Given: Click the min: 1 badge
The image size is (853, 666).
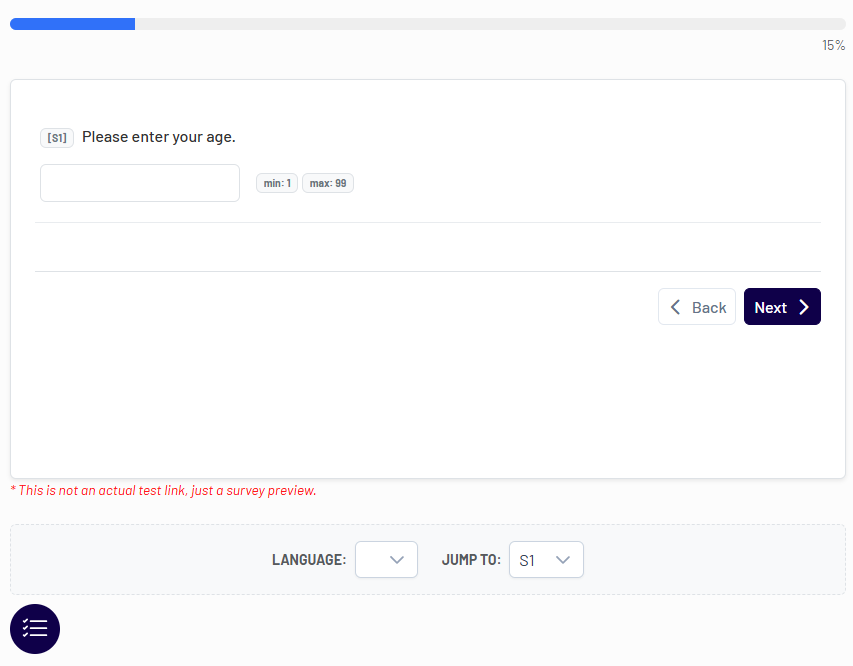Looking at the screenshot, I should coord(277,183).
